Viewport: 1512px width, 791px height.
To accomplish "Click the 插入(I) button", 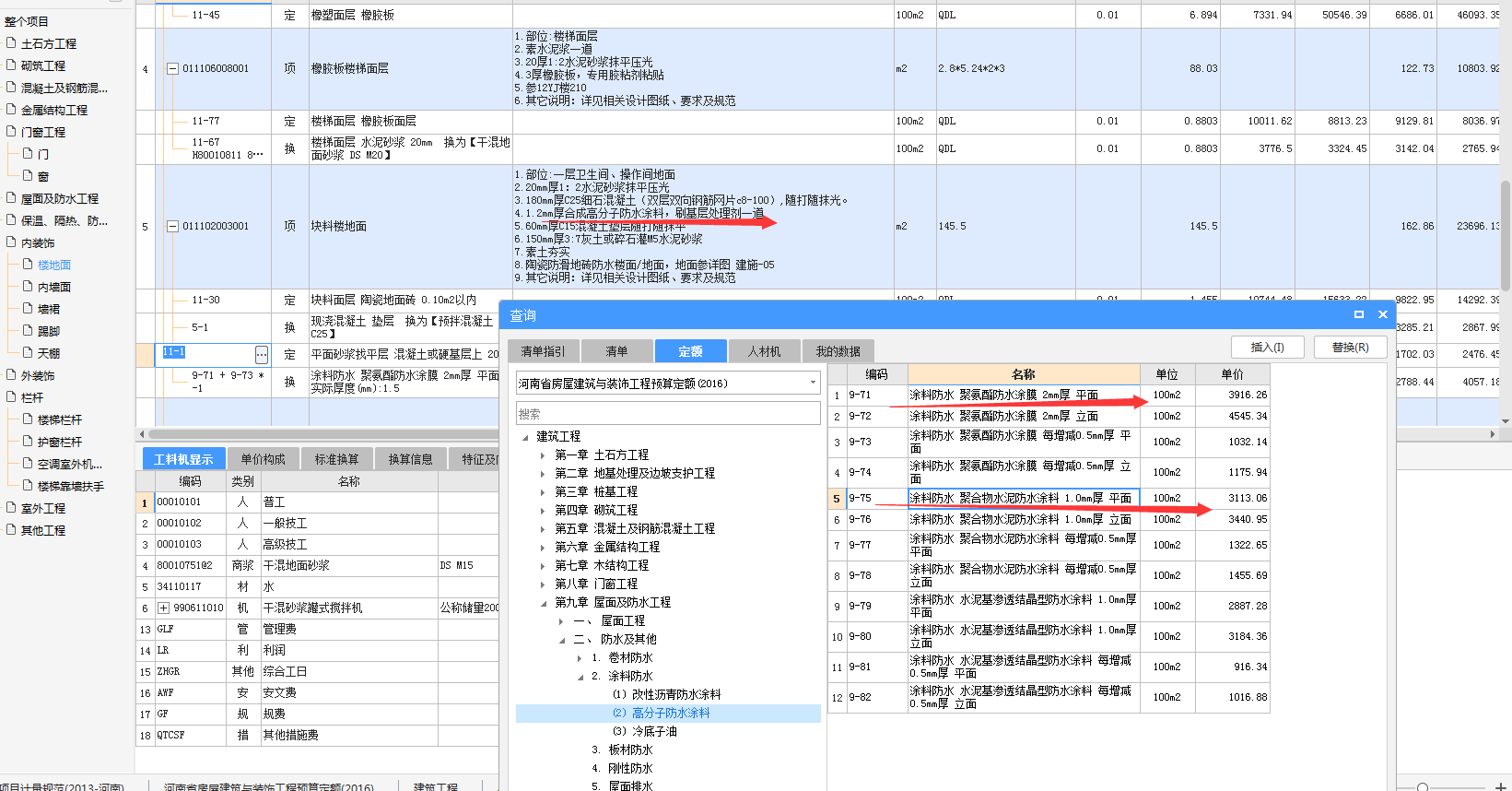I will click(1268, 347).
